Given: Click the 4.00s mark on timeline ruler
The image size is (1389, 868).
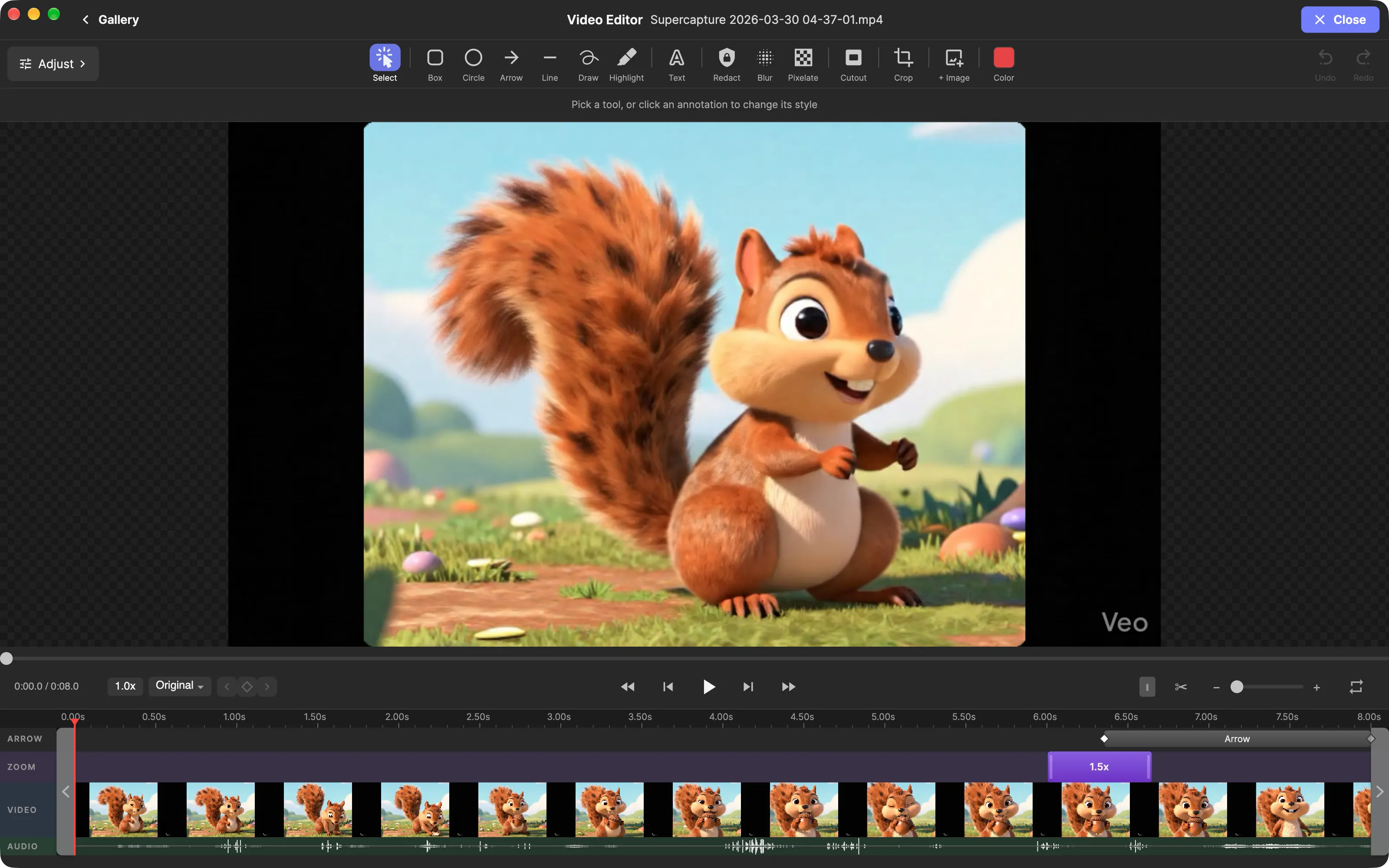Looking at the screenshot, I should [x=721, y=717].
